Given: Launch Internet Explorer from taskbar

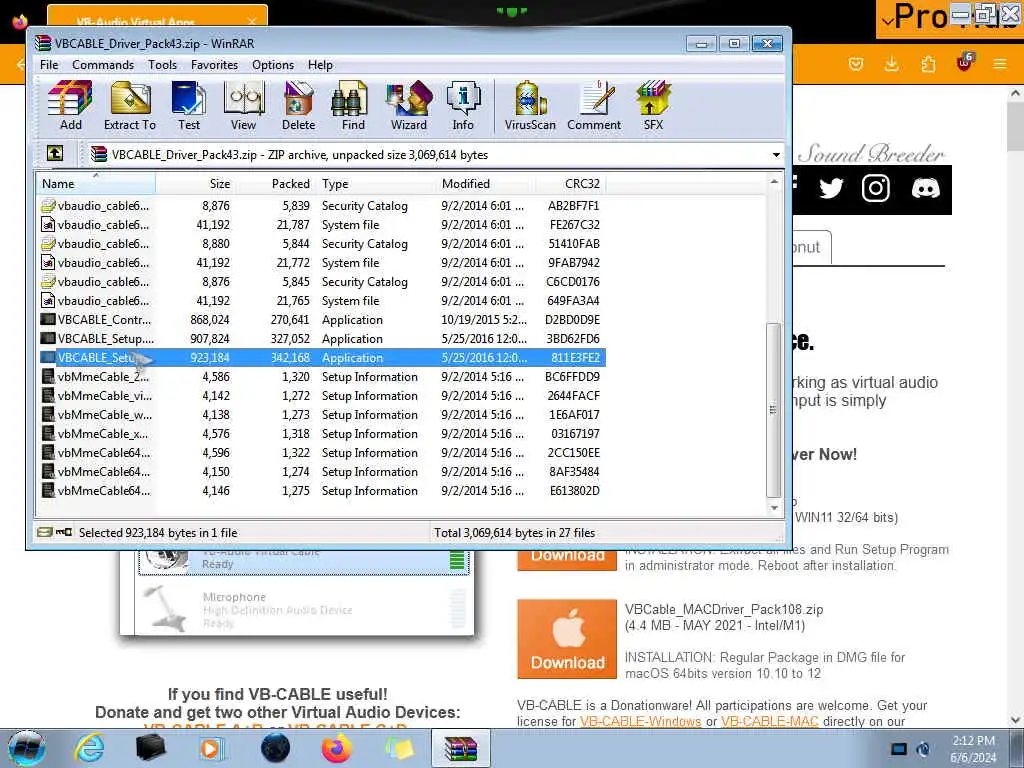Looking at the screenshot, I should [89, 749].
